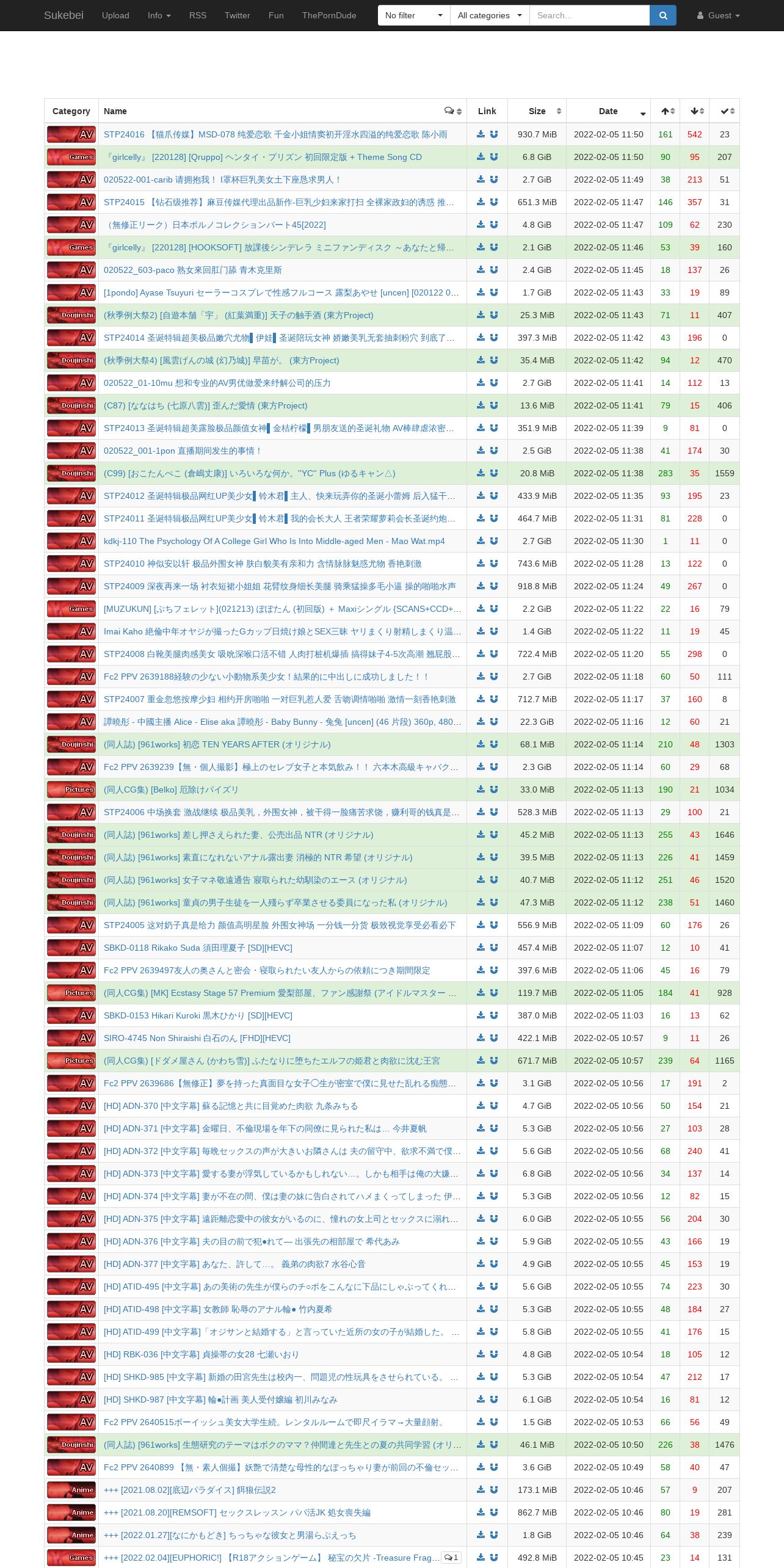Click the blue search magnifier button
This screenshot has height=1568, width=784.
point(663,15)
